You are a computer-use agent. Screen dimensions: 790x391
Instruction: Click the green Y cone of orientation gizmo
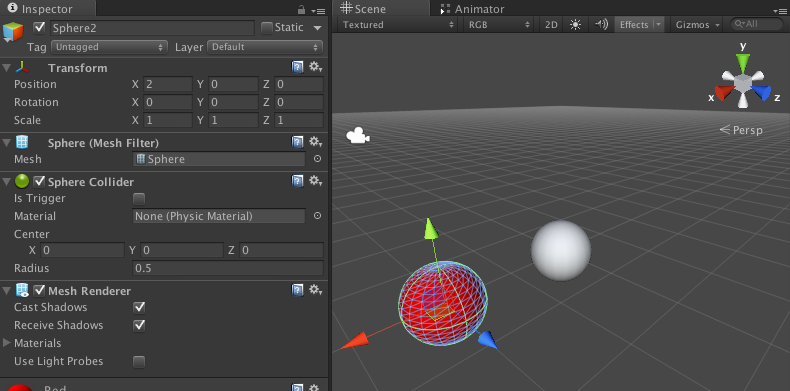click(743, 62)
